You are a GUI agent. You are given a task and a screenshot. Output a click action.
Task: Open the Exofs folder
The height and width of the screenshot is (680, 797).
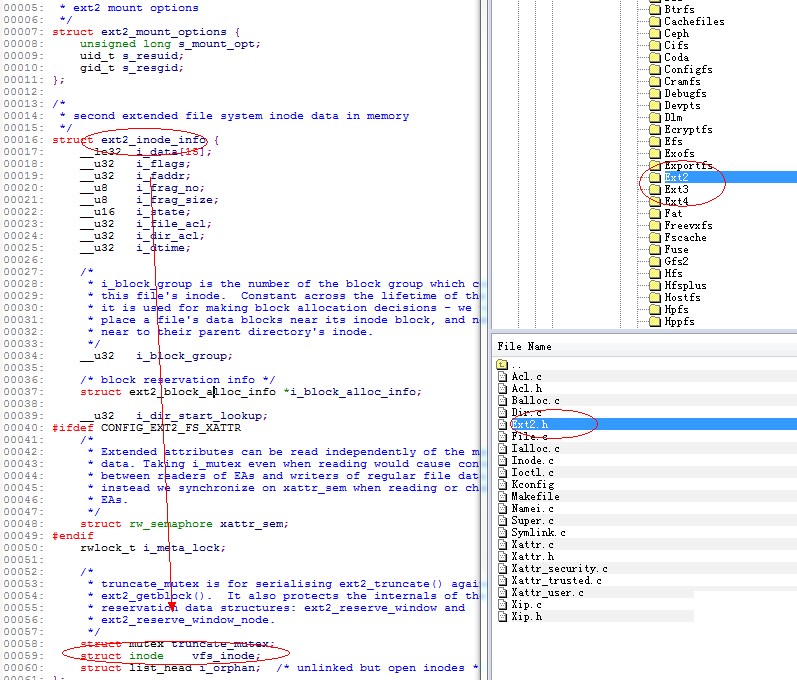(679, 153)
